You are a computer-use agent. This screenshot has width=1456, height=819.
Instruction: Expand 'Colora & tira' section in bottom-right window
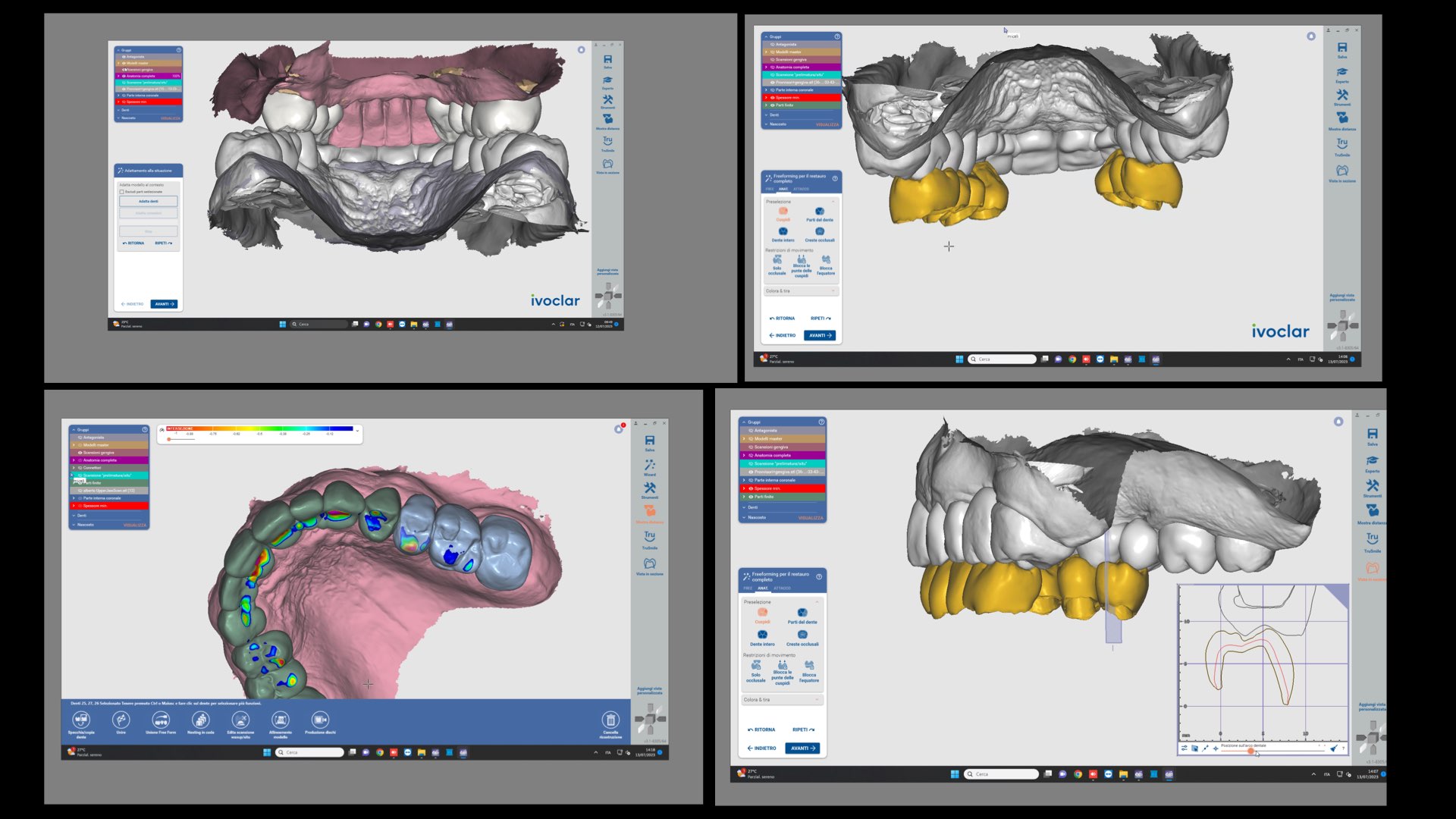pos(817,700)
